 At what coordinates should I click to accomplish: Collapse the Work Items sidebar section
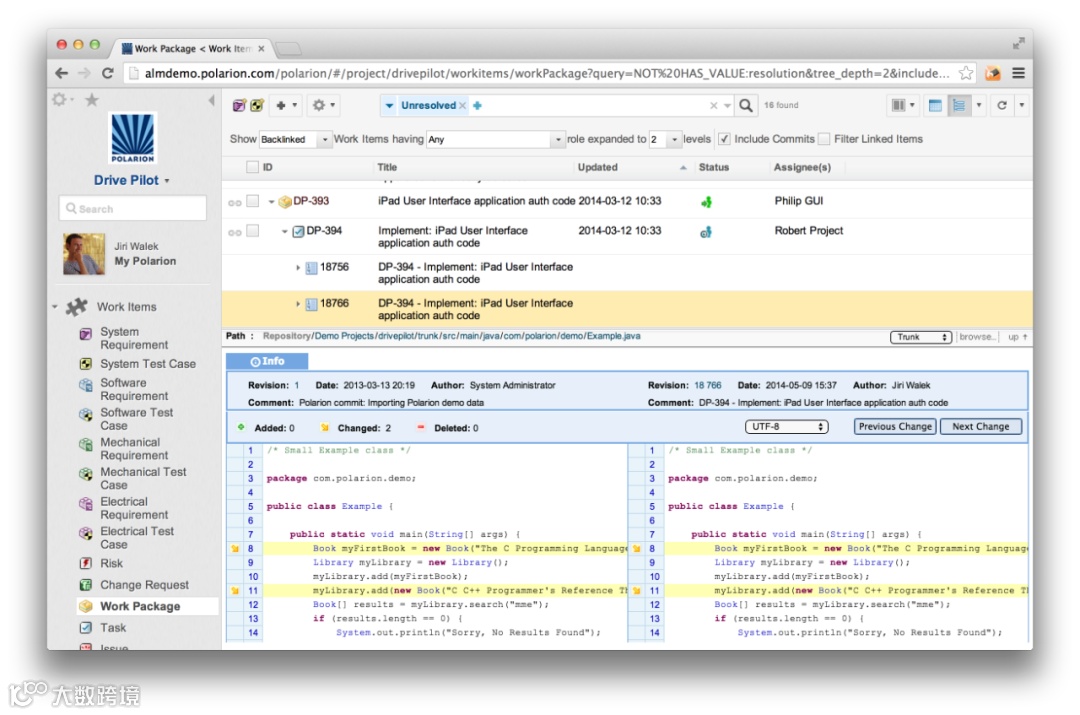(x=55, y=307)
